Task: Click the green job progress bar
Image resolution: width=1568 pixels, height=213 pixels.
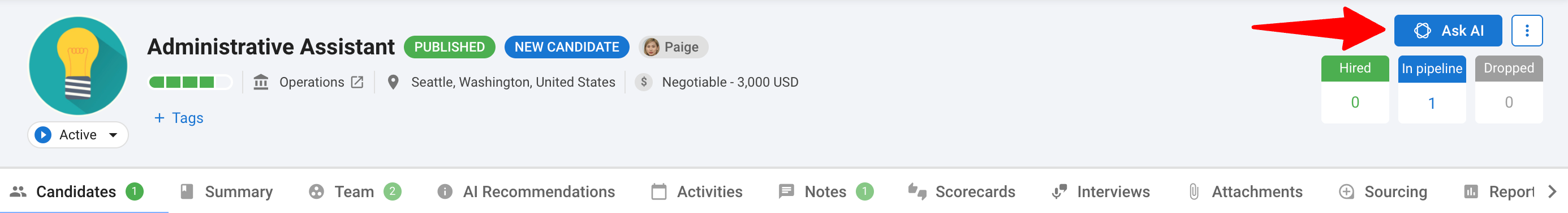Action: 190,82
